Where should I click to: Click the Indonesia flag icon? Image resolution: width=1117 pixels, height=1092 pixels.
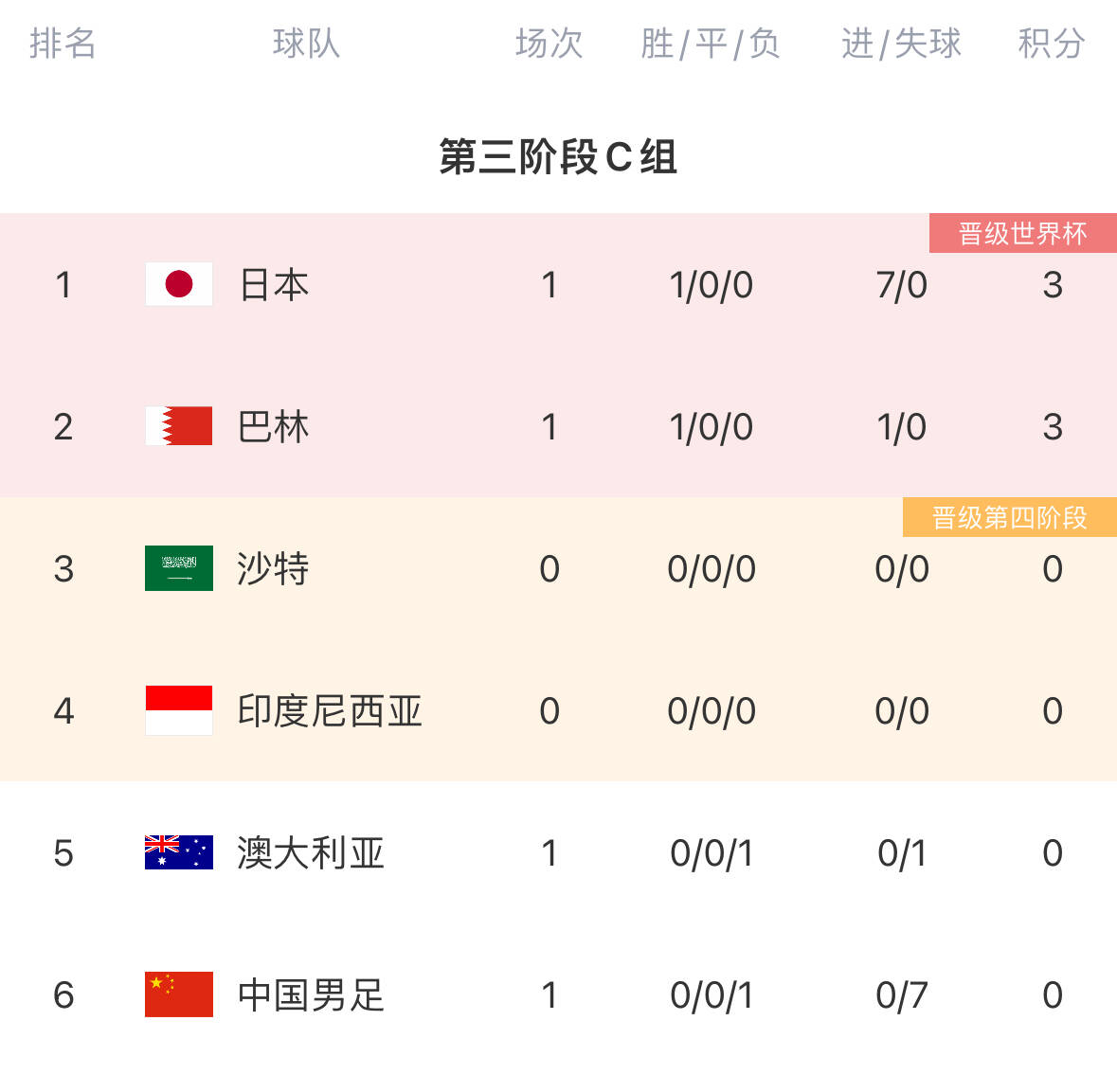pyautogui.click(x=179, y=710)
